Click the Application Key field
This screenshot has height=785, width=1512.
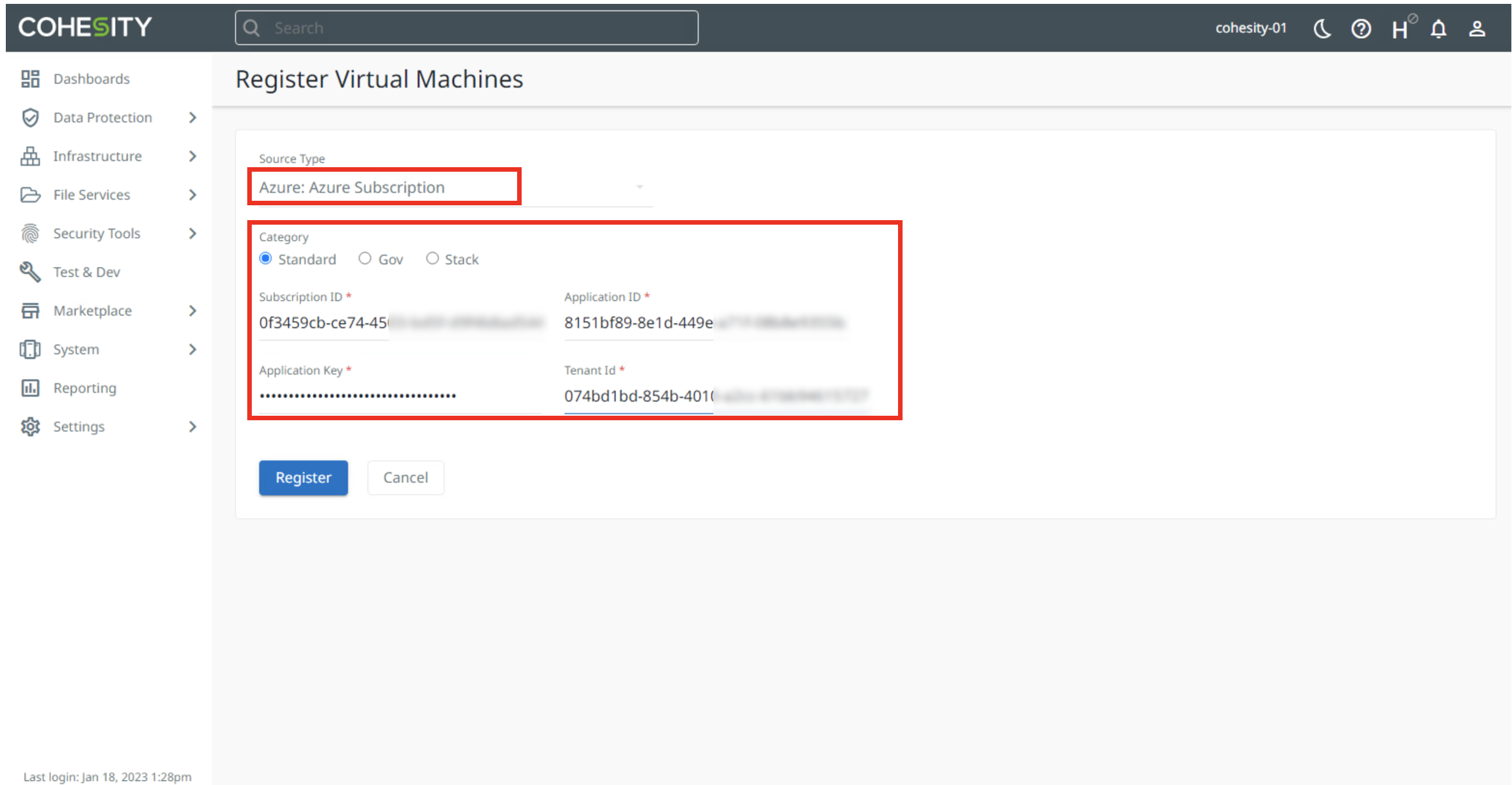[x=400, y=396]
